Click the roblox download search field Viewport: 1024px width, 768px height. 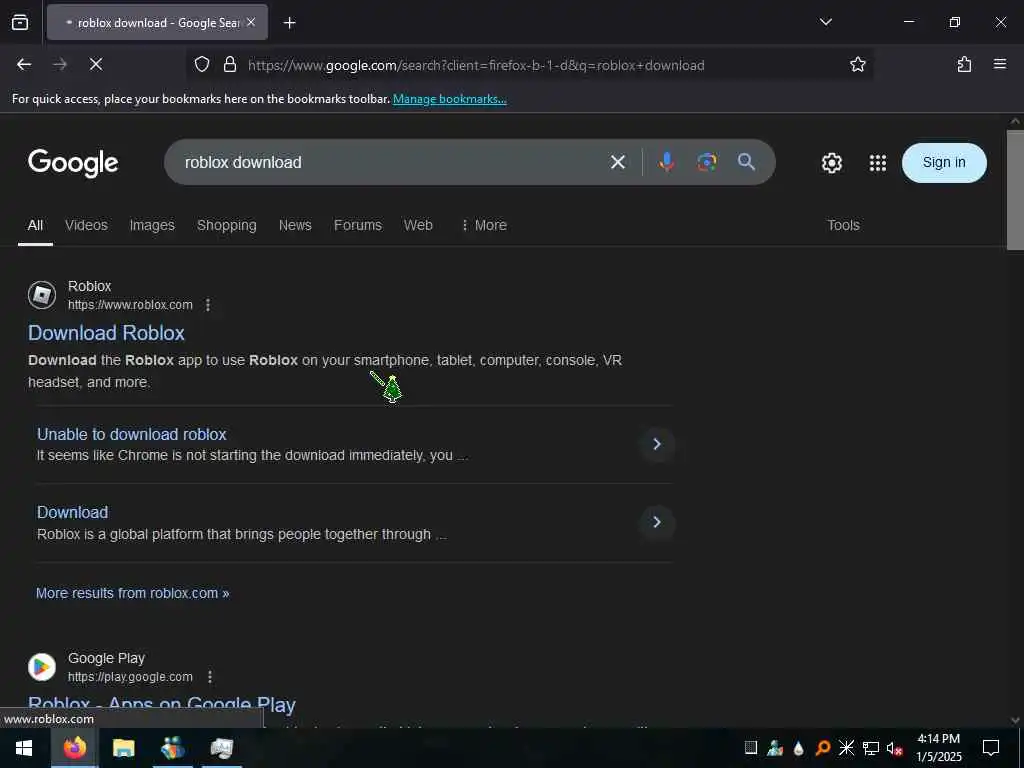pyautogui.click(x=392, y=162)
